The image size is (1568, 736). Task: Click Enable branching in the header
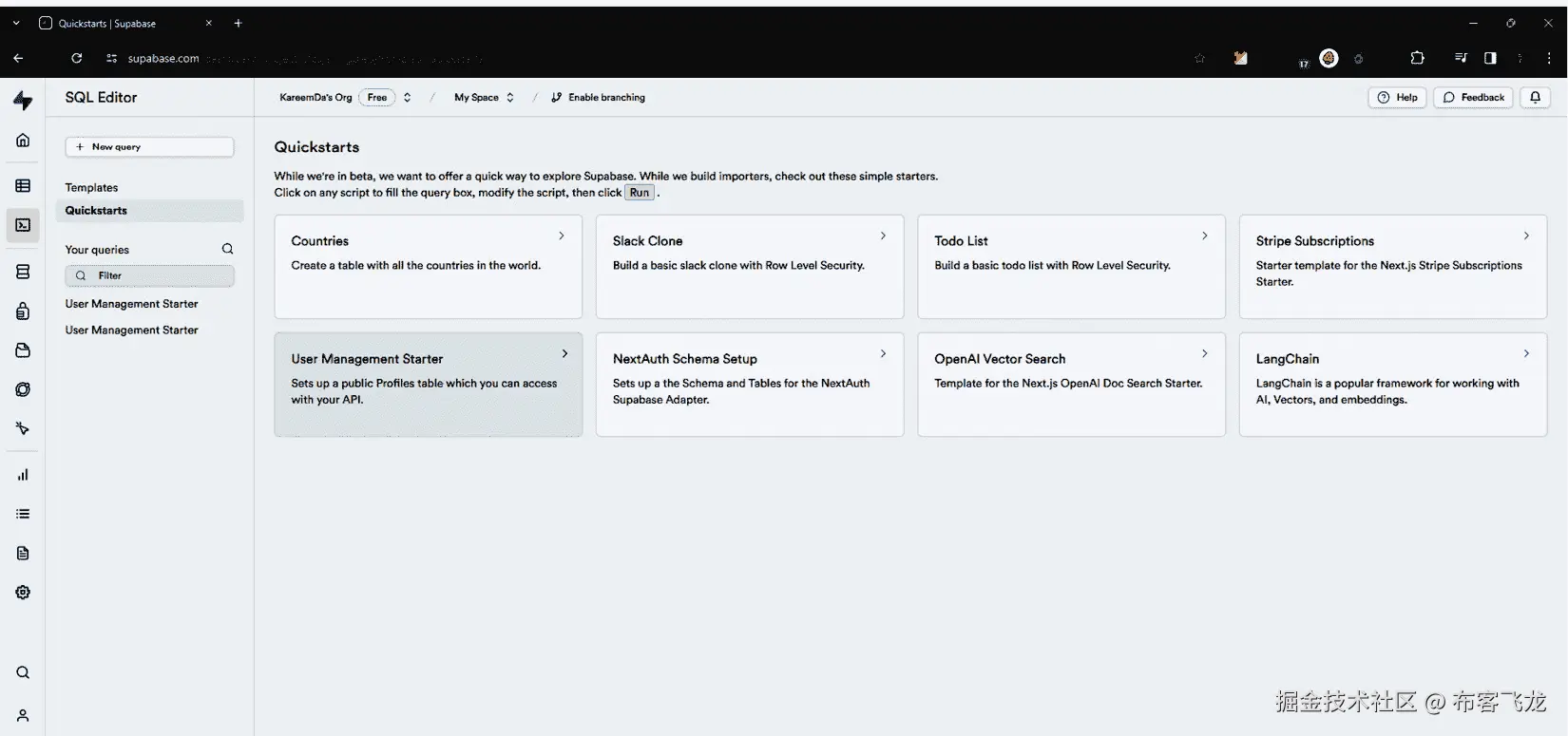pos(598,97)
